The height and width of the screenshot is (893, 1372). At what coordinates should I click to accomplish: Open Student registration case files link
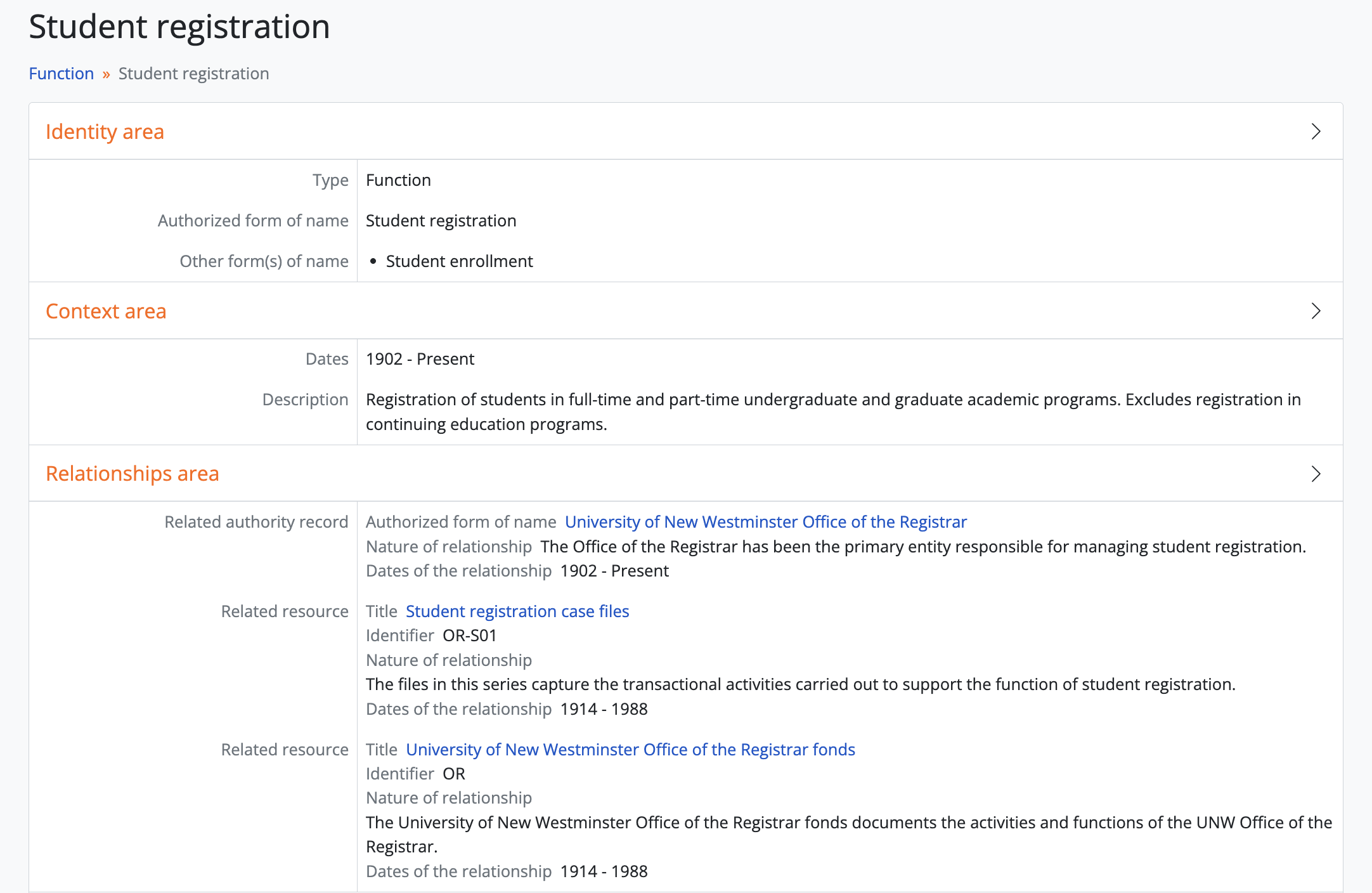(x=517, y=611)
